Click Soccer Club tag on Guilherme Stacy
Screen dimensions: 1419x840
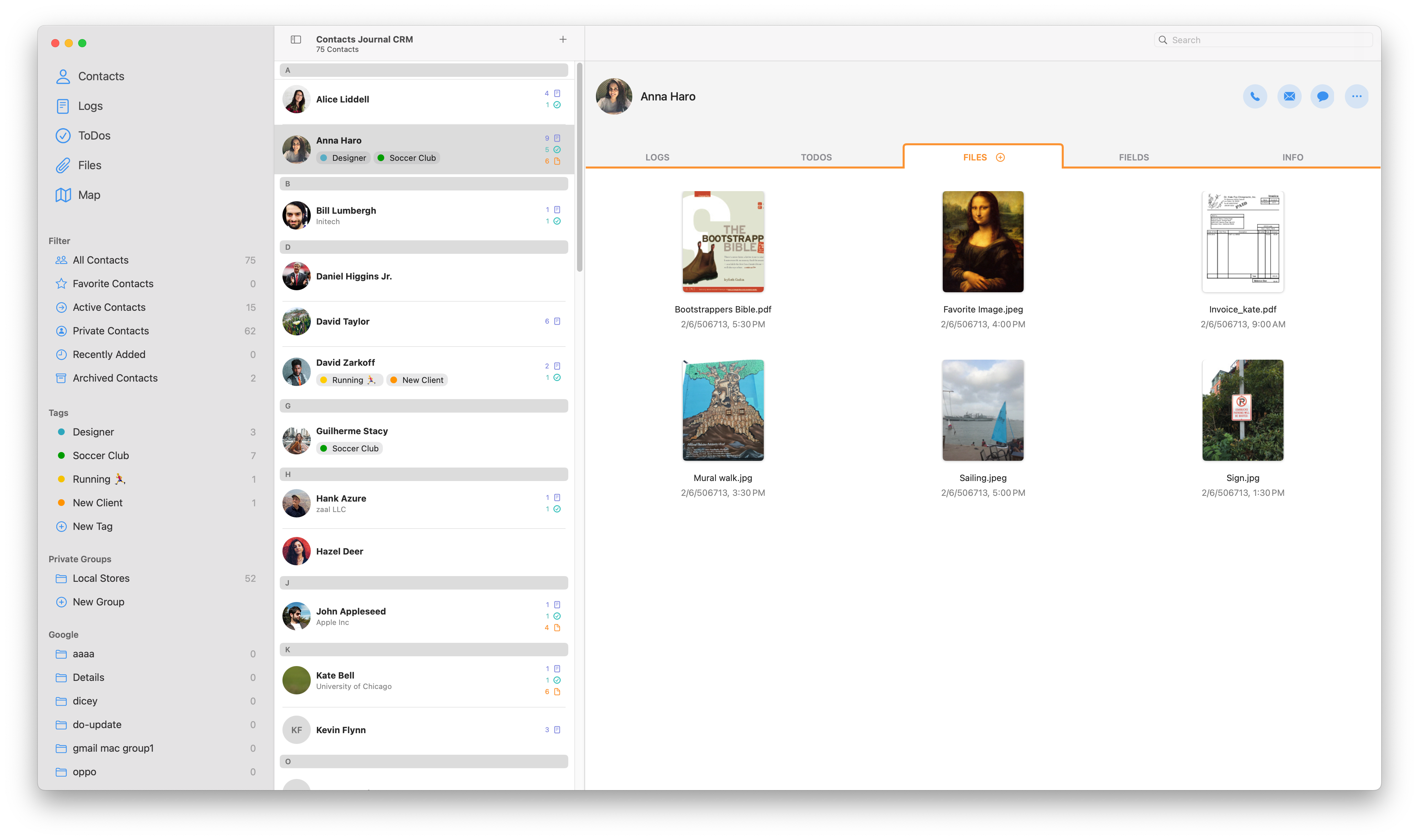click(x=349, y=449)
